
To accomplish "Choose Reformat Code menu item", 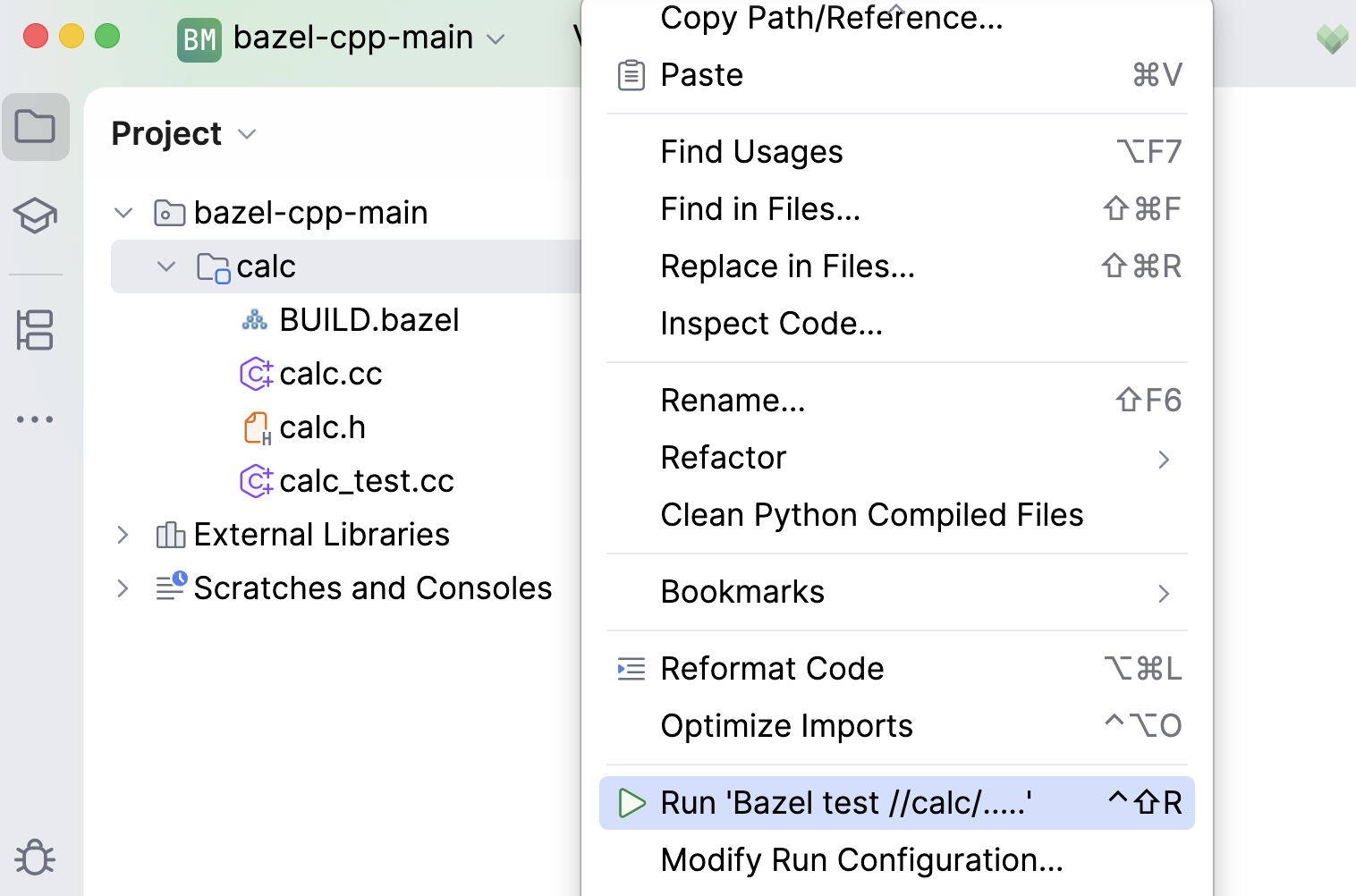I will [897, 669].
